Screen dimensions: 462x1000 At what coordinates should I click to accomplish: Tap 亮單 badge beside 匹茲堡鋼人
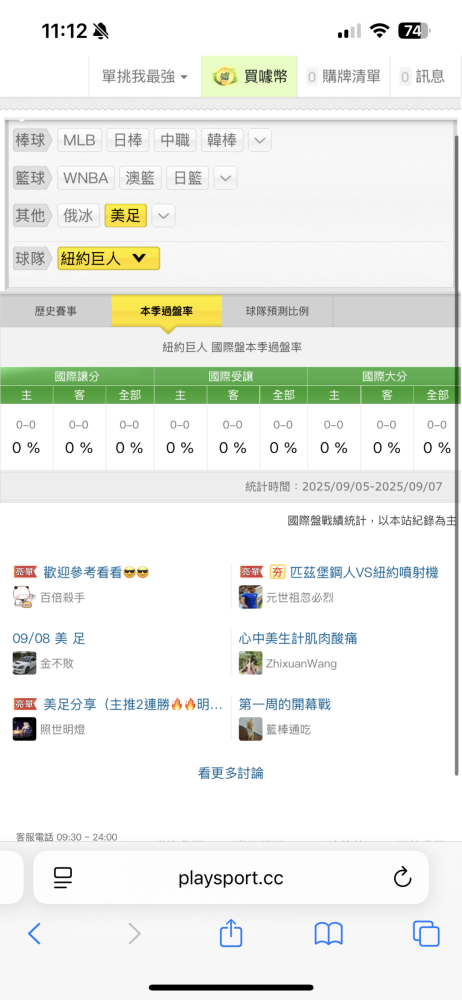pos(252,572)
